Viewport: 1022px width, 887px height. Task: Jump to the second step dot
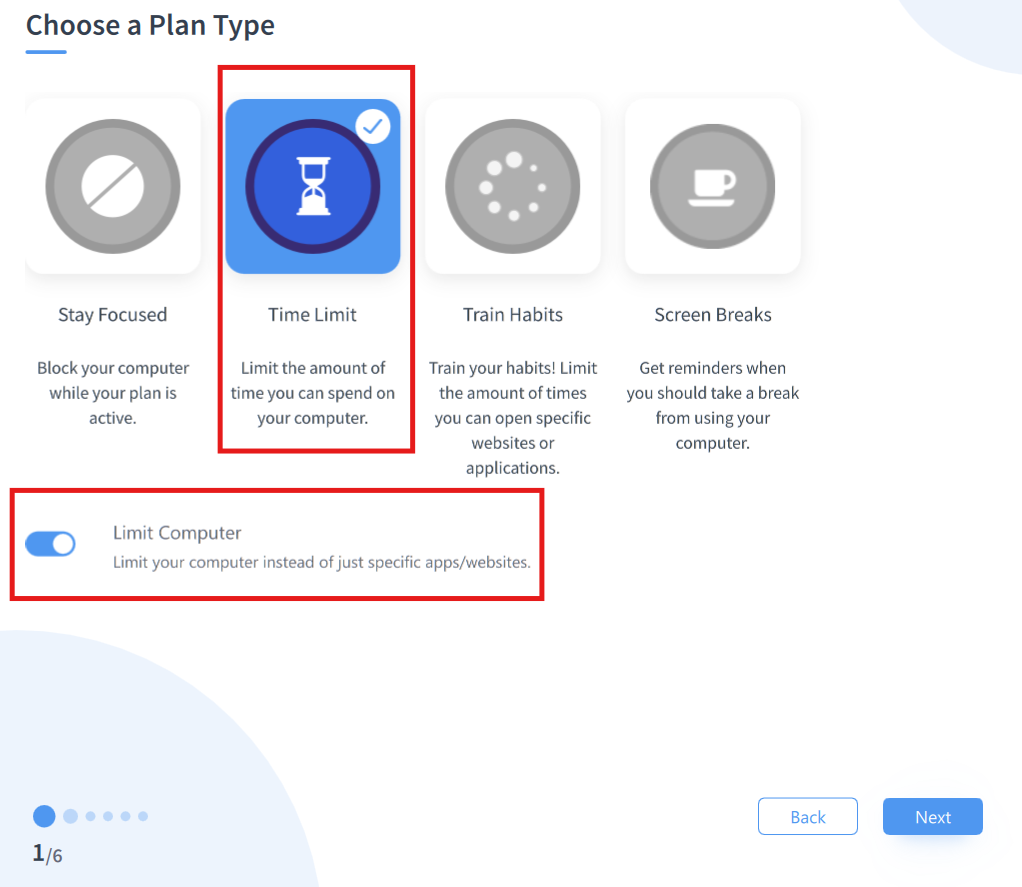(70, 816)
